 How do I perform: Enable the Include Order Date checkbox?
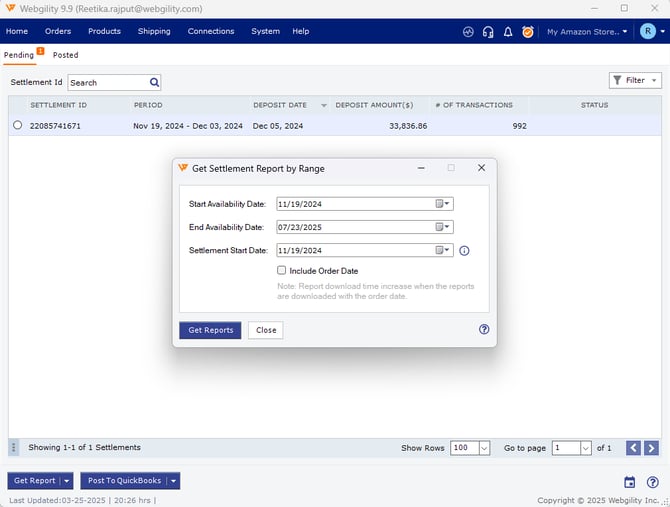tap(282, 270)
